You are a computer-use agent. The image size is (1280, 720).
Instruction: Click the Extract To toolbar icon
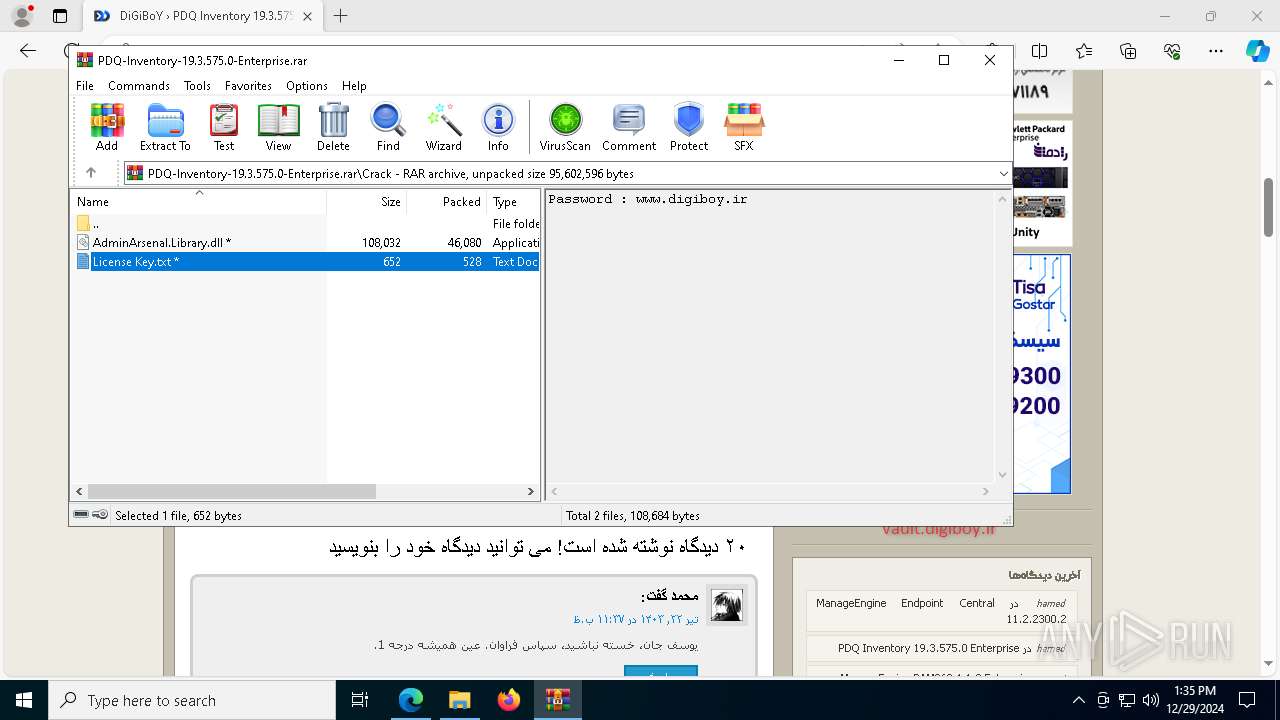tap(165, 127)
